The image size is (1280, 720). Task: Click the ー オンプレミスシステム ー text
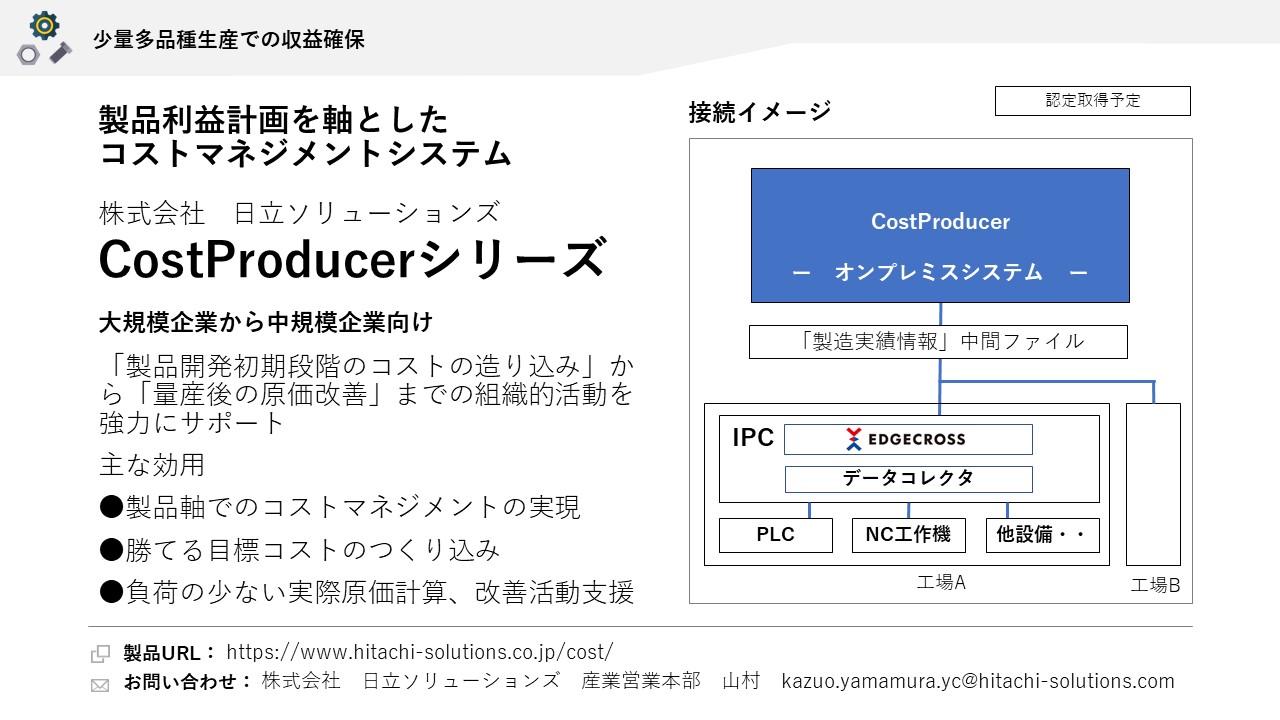[x=939, y=272]
